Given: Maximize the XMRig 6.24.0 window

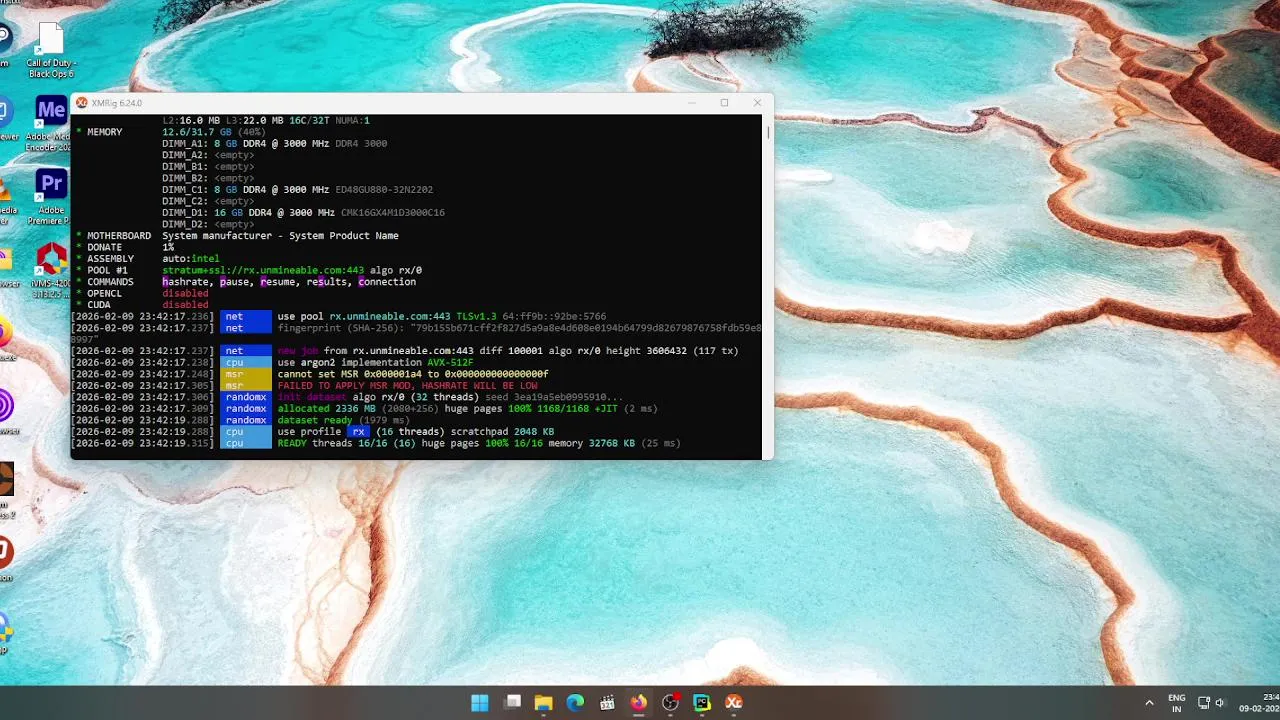Looking at the screenshot, I should [724, 103].
